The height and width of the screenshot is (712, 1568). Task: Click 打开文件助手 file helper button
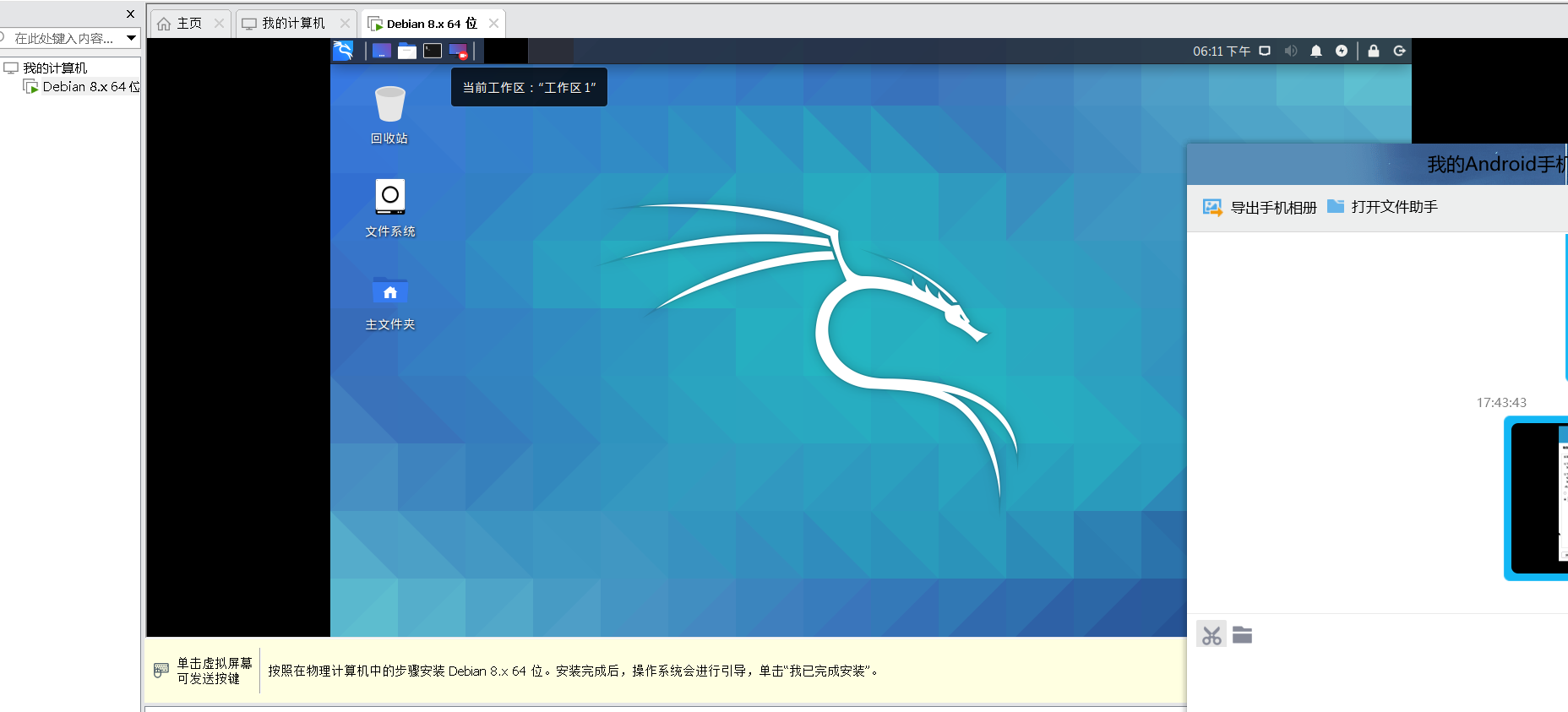(1383, 207)
